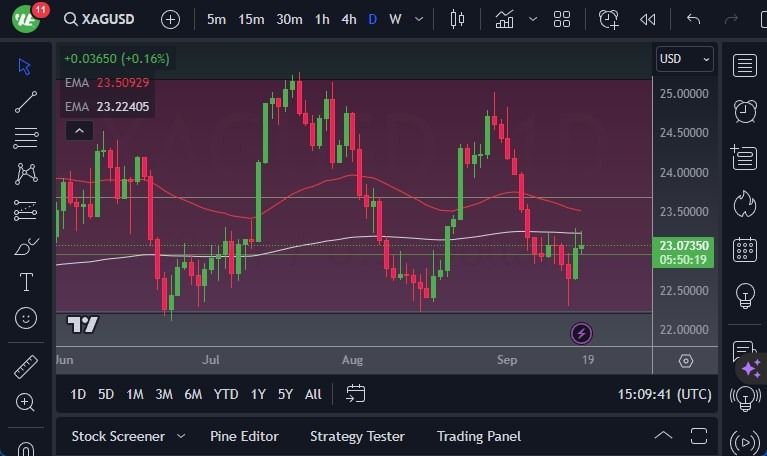Select the text annotation tool
The width and height of the screenshot is (767, 456).
pos(26,282)
